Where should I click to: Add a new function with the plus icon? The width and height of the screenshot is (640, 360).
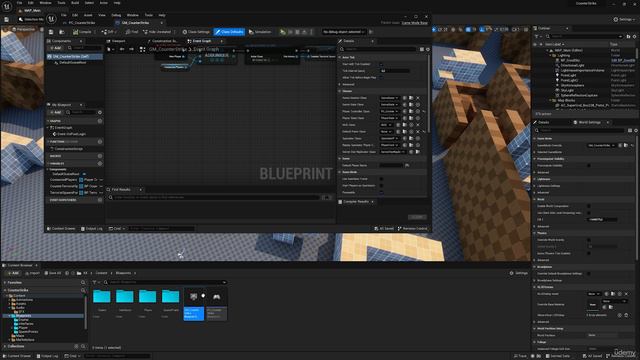pos(100,142)
